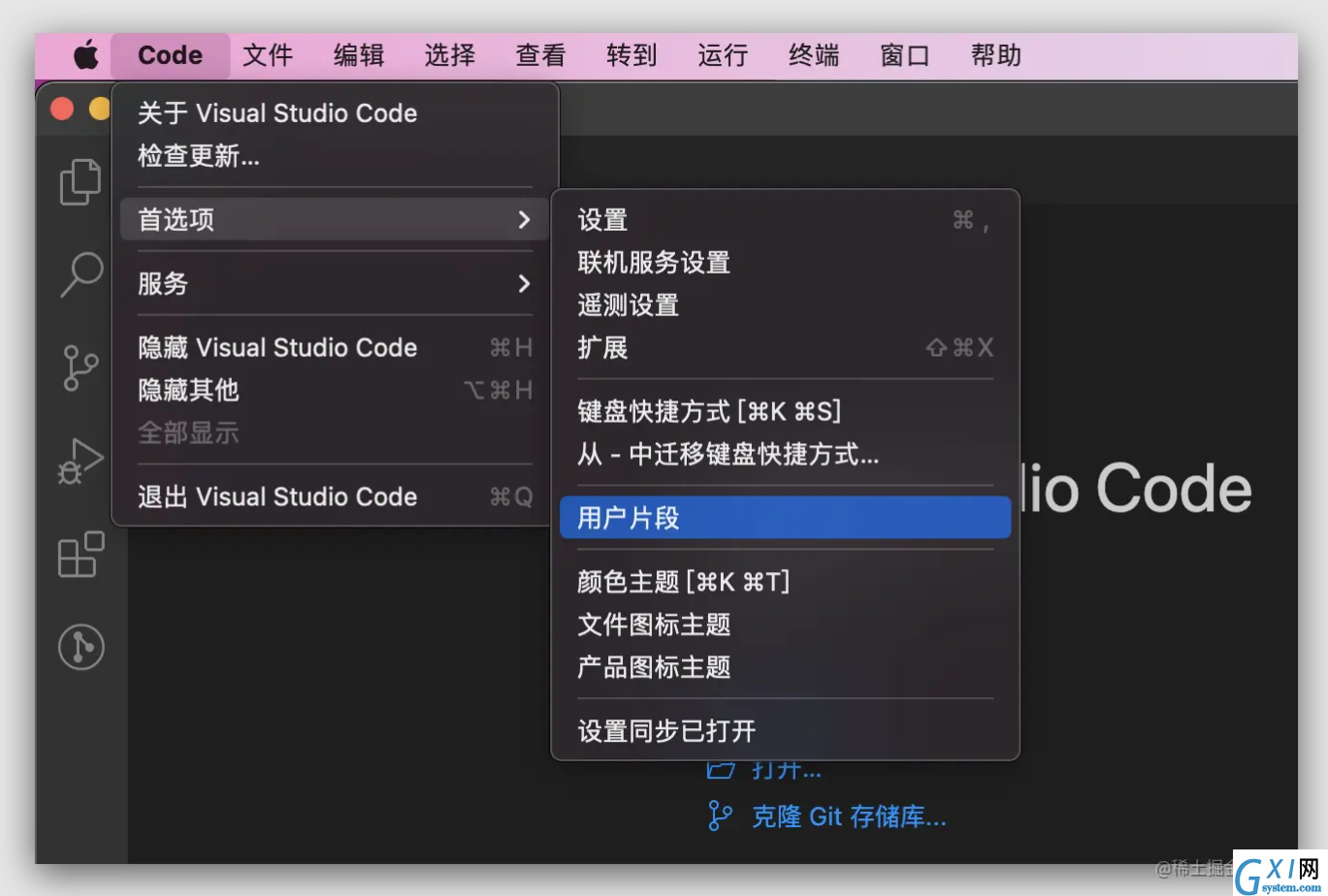Select 检查更新... menu entry
Screen dimensions: 1328x896
pos(335,156)
